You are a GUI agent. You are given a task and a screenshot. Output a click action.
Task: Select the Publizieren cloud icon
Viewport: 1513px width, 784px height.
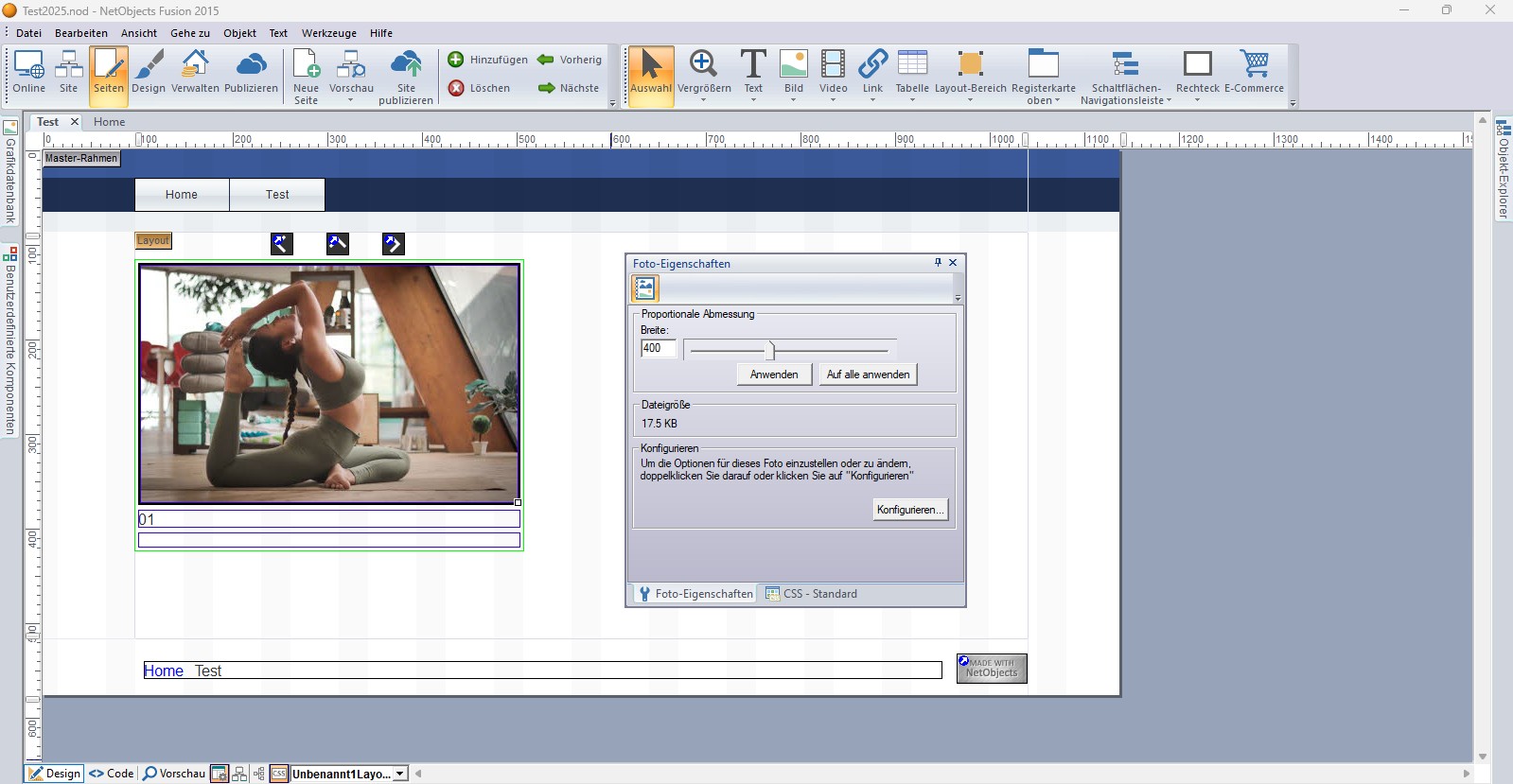point(251,65)
